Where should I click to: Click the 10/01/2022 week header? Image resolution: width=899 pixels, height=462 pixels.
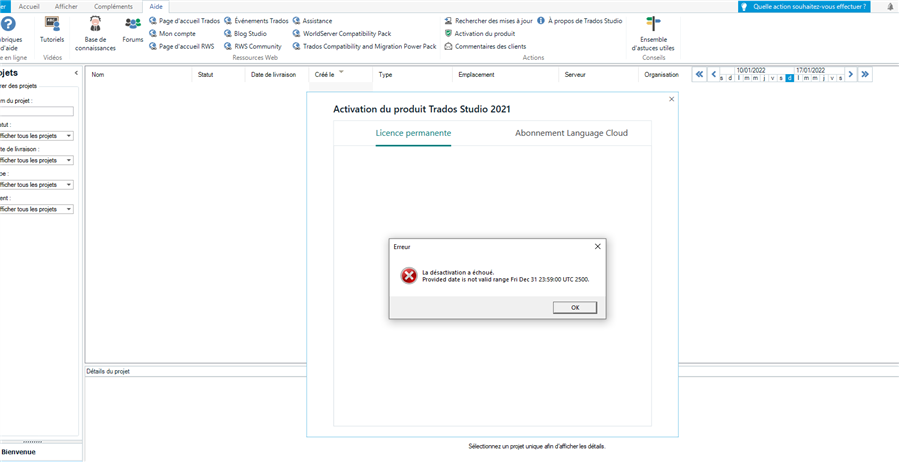750,71
